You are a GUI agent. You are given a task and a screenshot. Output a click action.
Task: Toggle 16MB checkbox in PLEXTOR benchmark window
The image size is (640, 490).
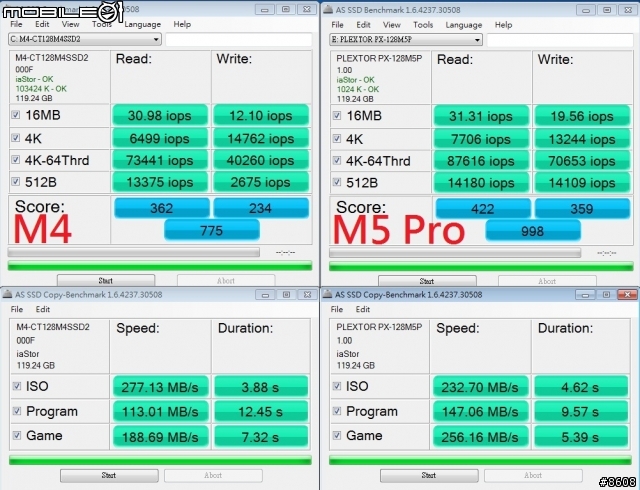coord(337,116)
